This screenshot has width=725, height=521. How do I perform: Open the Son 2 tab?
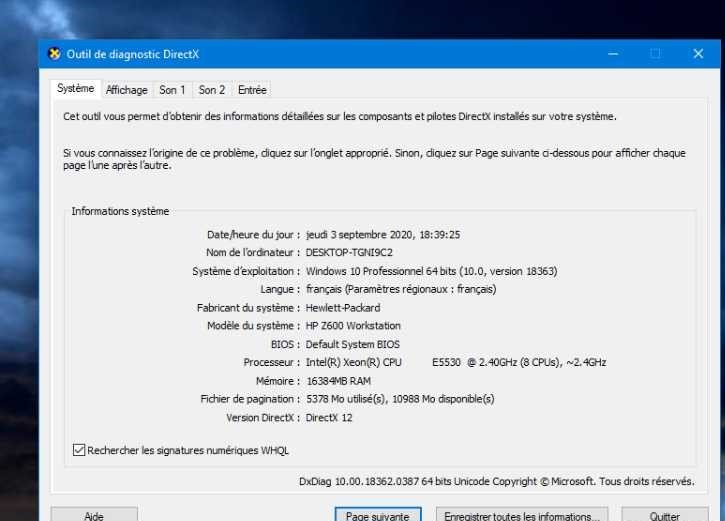[x=212, y=90]
